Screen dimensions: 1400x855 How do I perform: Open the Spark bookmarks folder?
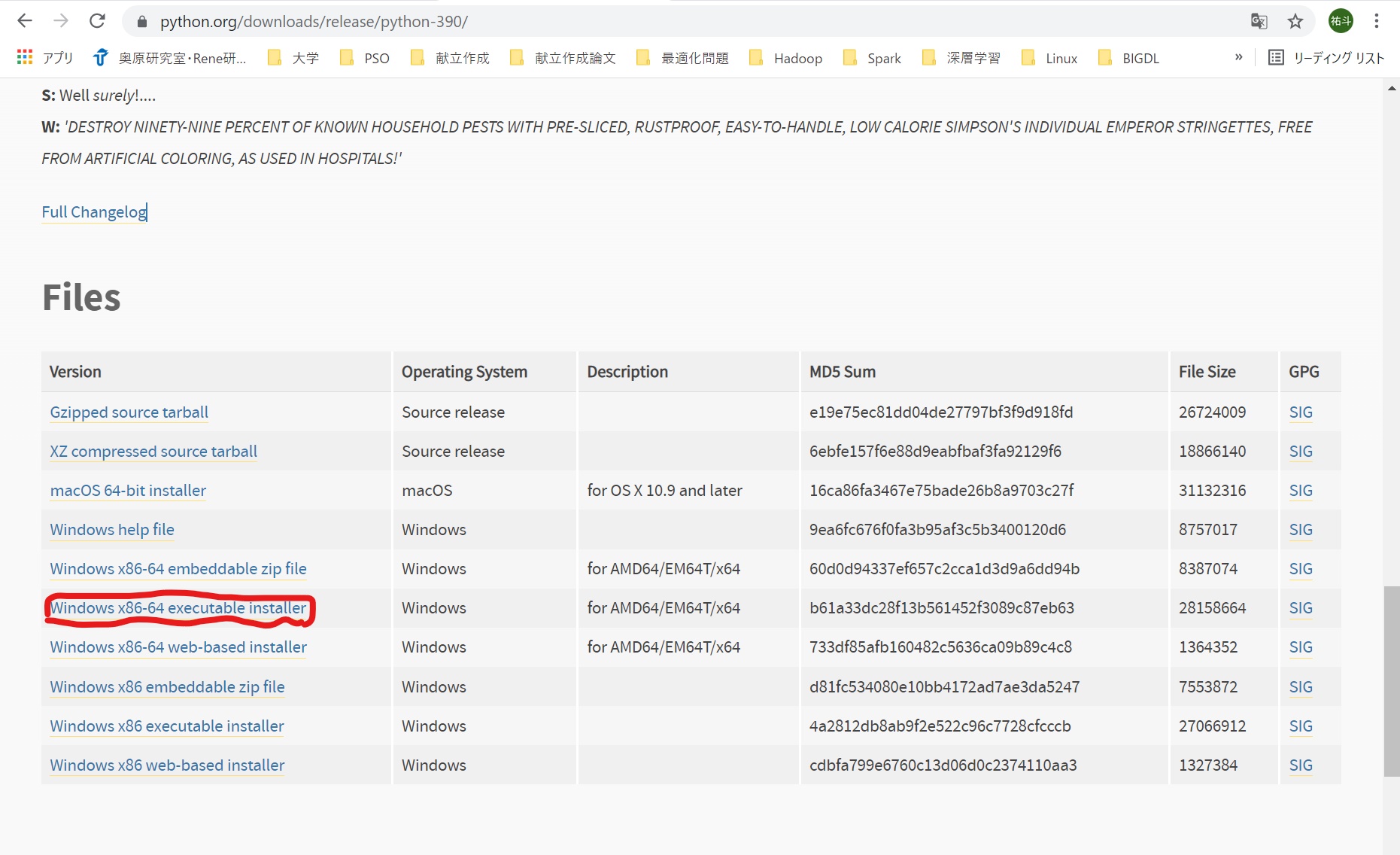pos(873,58)
